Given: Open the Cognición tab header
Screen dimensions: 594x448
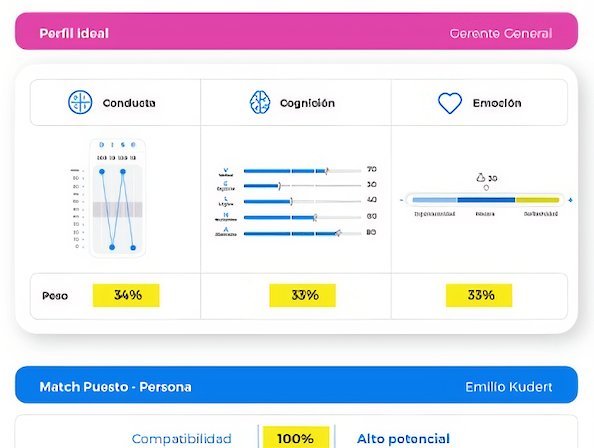Looking at the screenshot, I should [296, 103].
